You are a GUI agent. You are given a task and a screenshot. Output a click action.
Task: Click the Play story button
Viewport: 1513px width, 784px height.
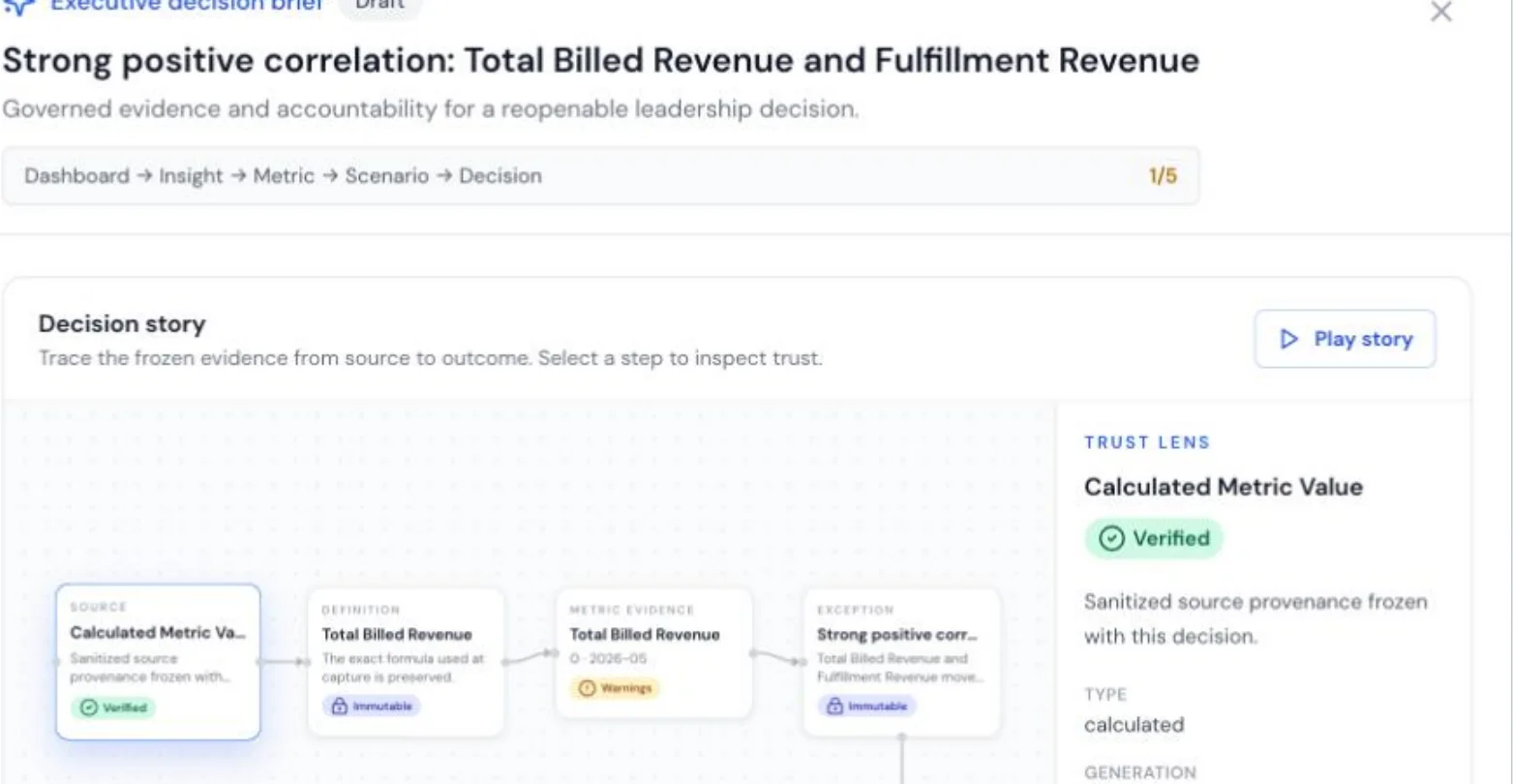(x=1346, y=339)
